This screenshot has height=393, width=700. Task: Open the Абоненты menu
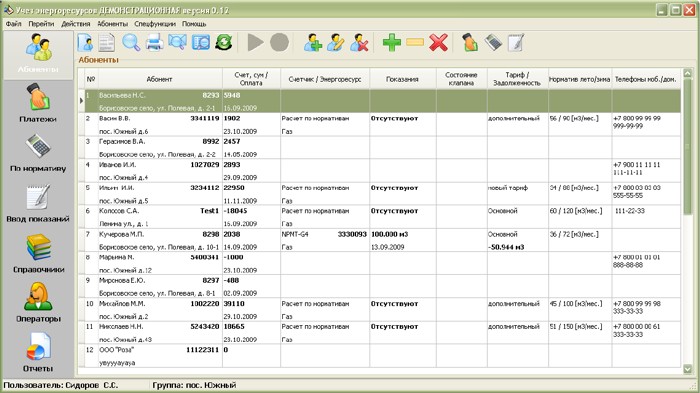(112, 24)
